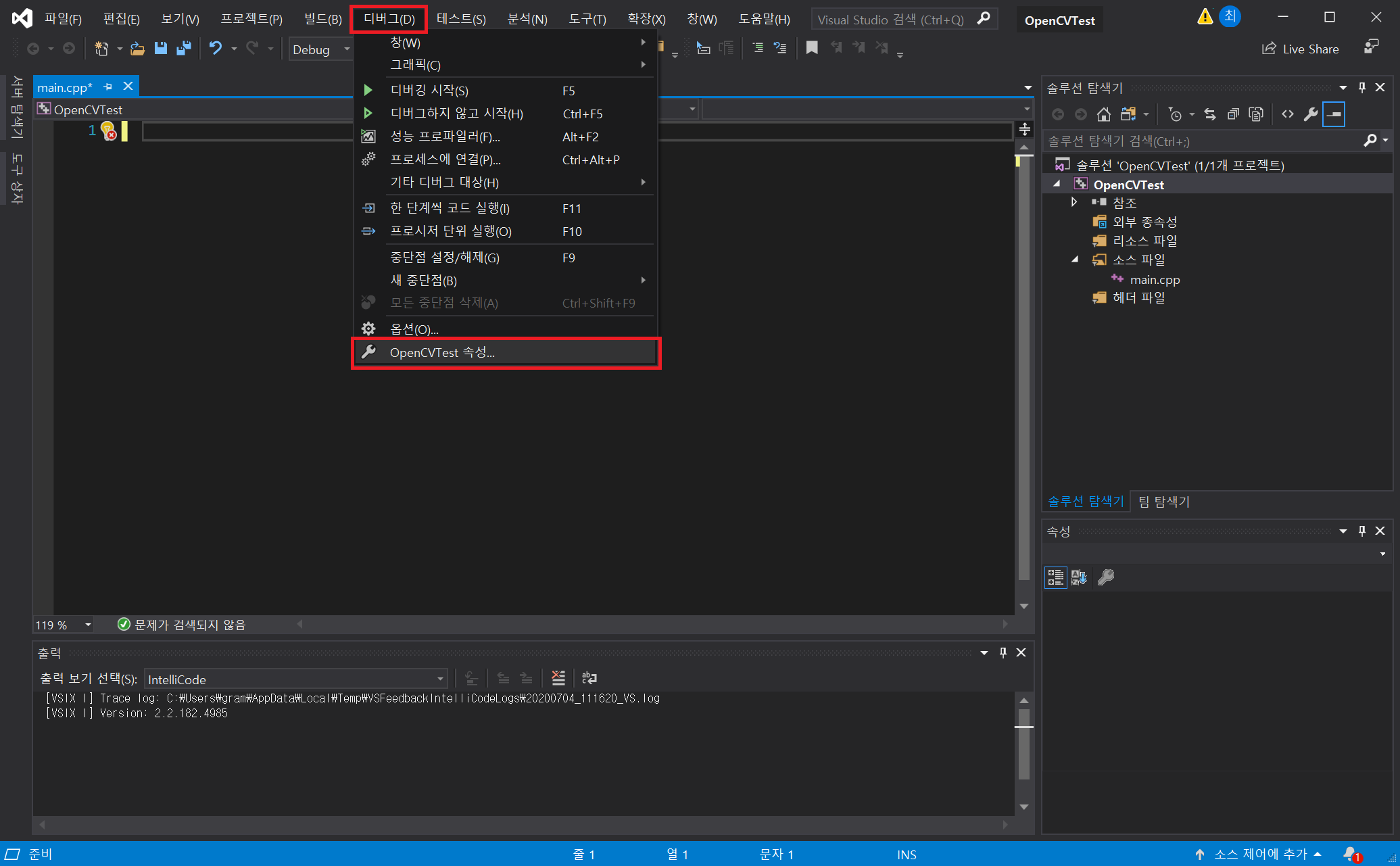Click the Home icon in Solution Explorer

point(1104,114)
